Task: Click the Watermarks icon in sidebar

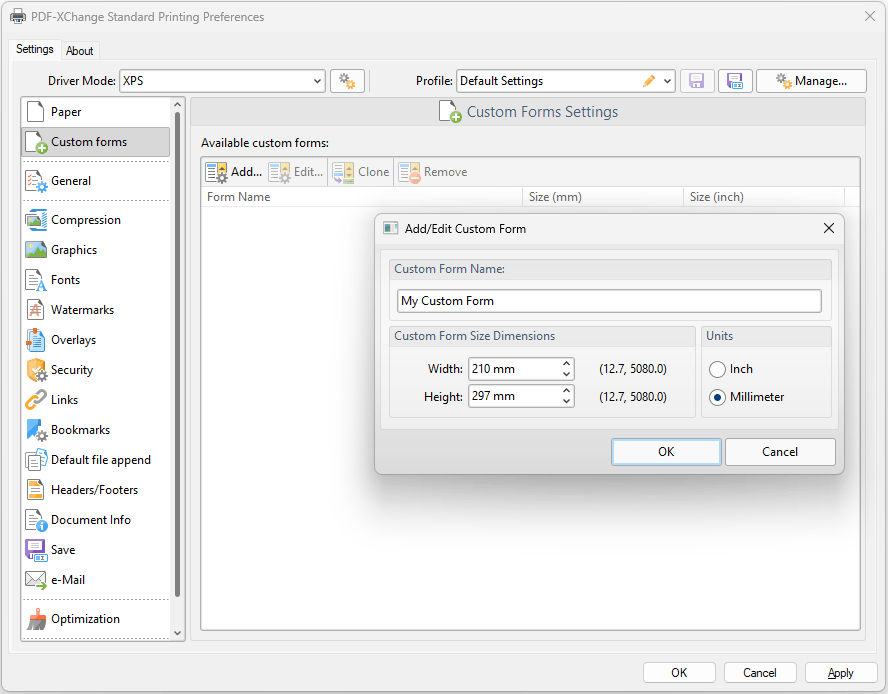Action: point(36,310)
